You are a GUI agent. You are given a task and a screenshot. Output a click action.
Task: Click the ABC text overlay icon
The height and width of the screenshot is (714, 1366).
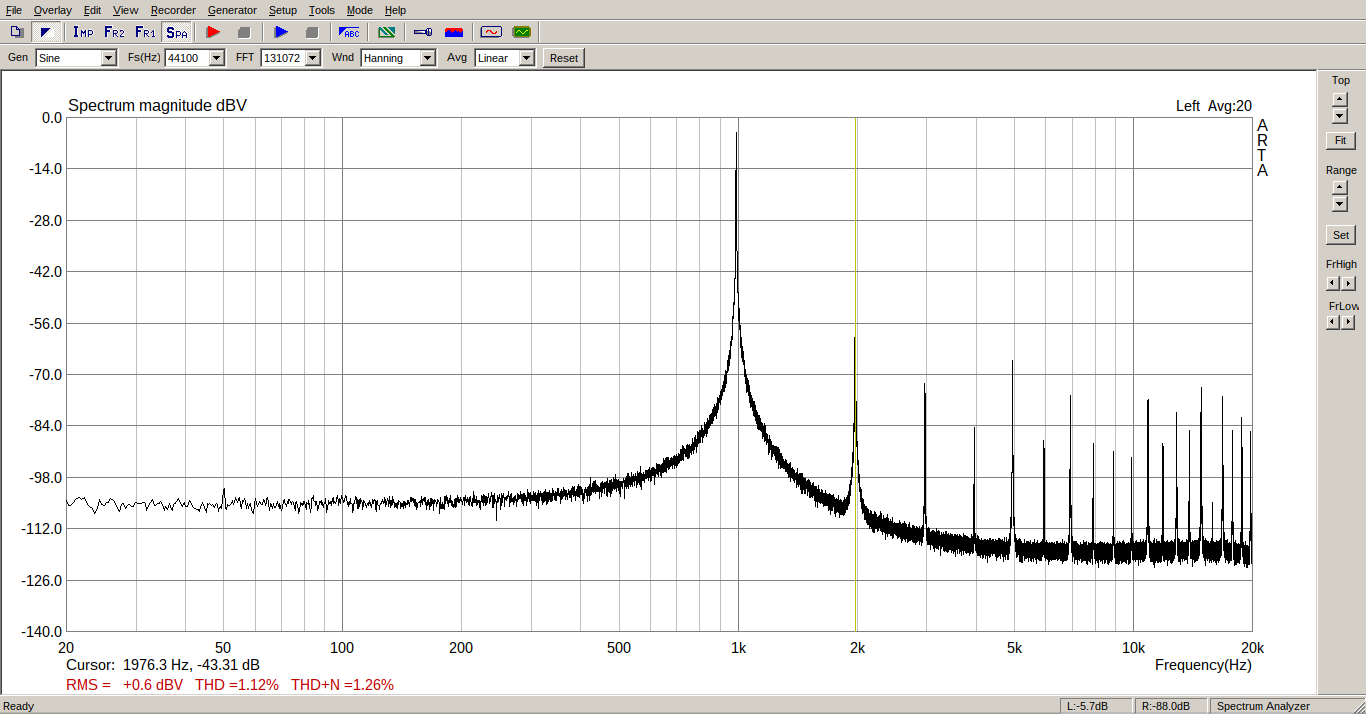[349, 32]
